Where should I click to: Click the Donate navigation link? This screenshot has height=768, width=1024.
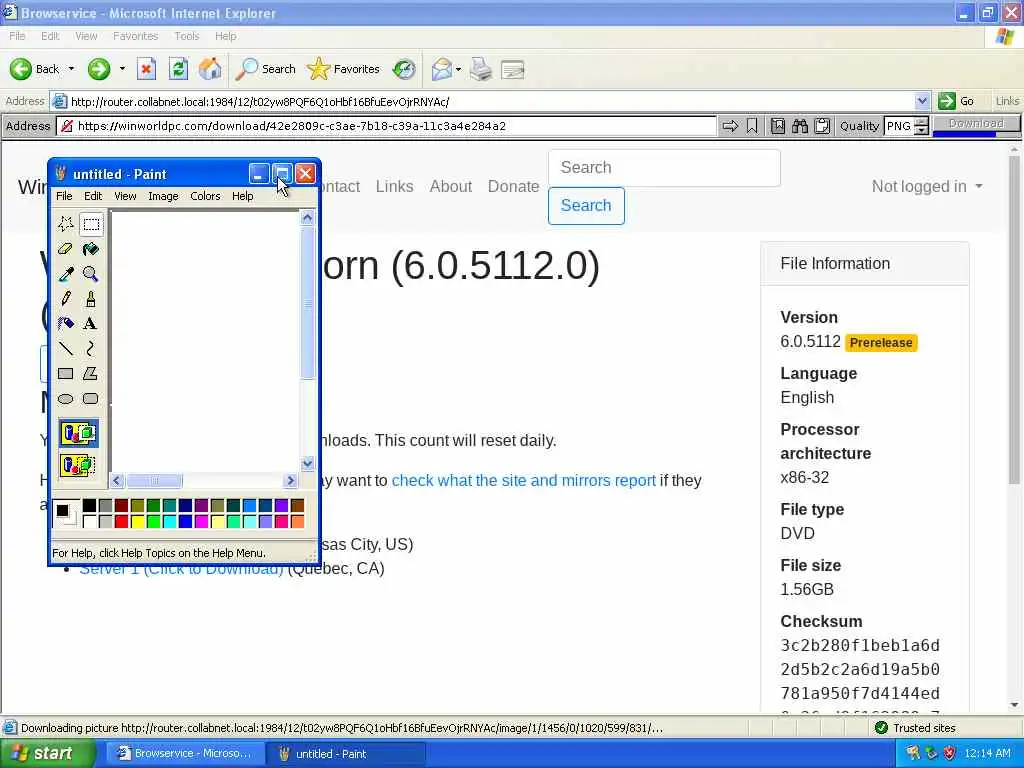[x=513, y=186]
